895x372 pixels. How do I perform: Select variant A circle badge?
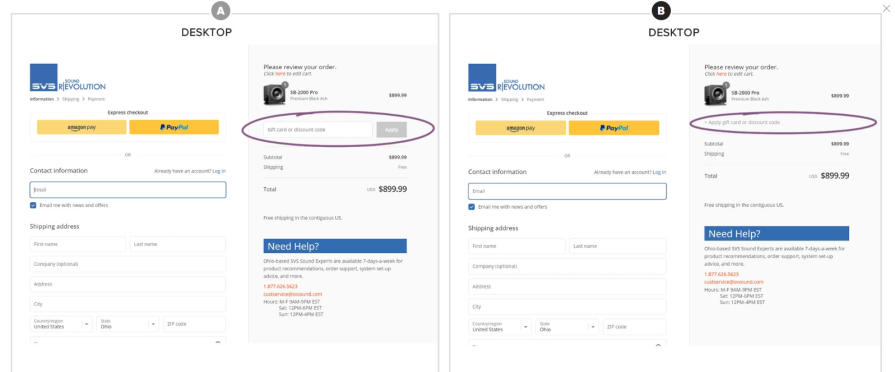click(x=220, y=10)
